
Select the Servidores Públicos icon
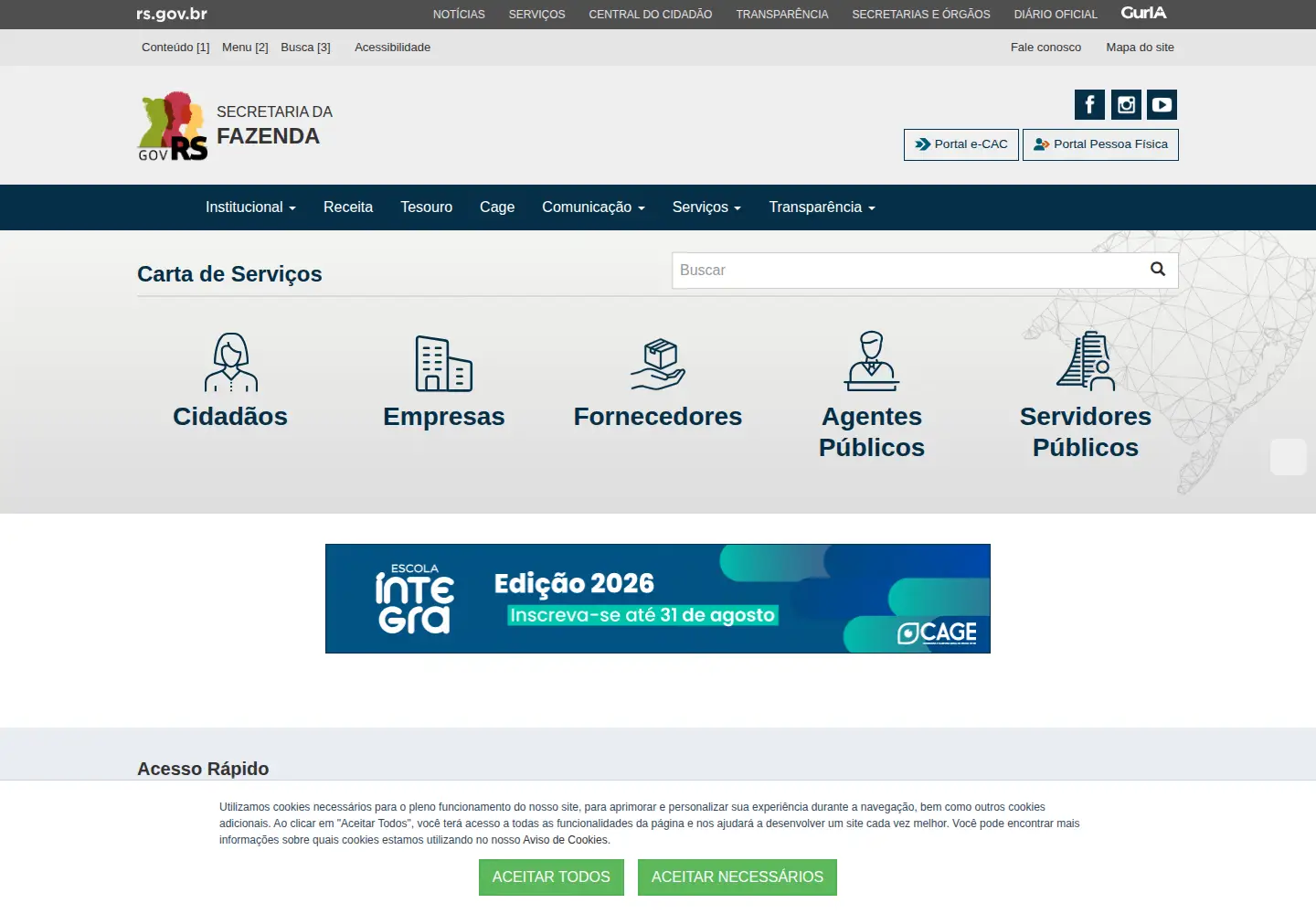click(1086, 361)
